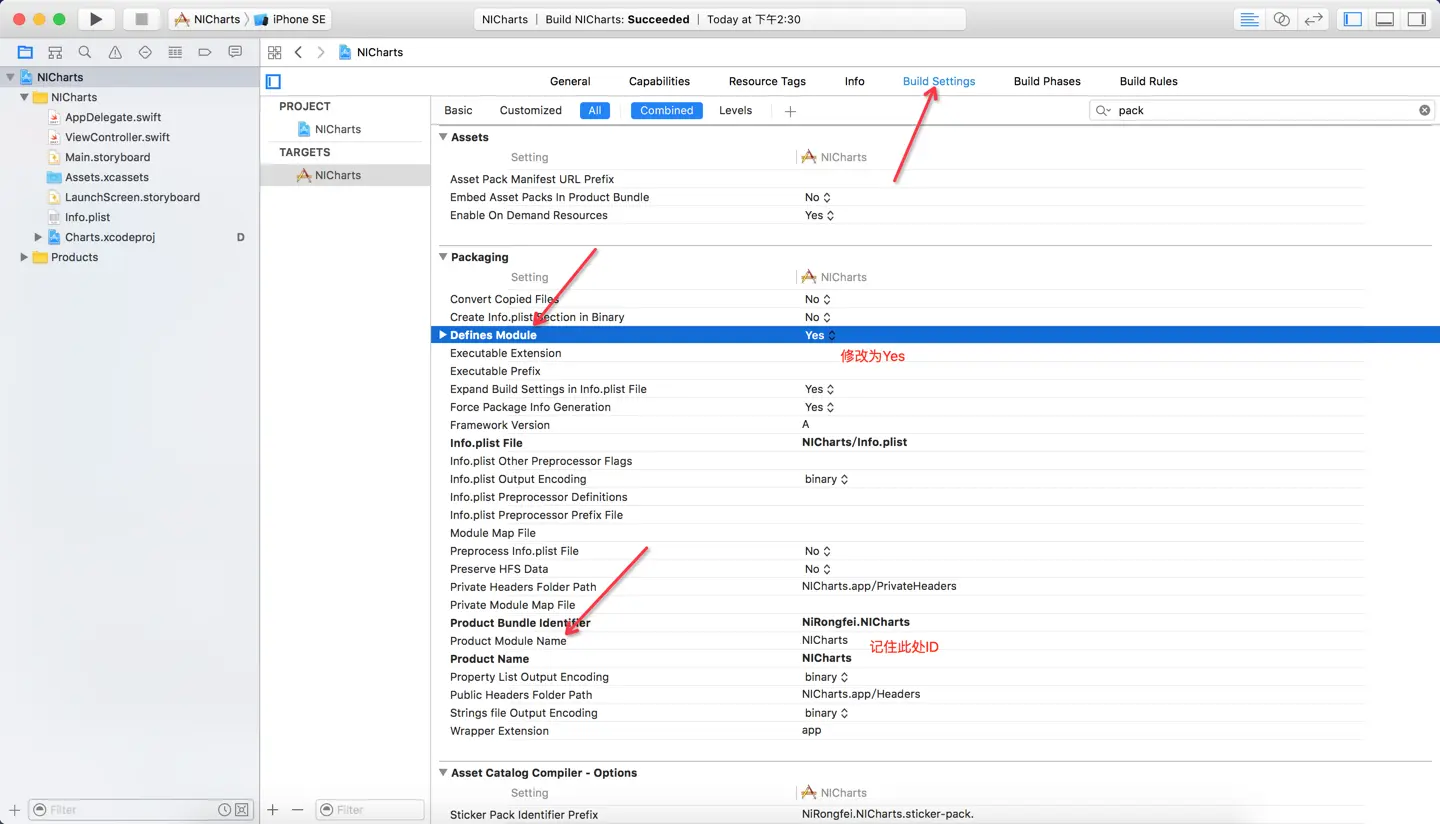Select AppDelegate.swift file
The width and height of the screenshot is (1440, 824).
113,117
